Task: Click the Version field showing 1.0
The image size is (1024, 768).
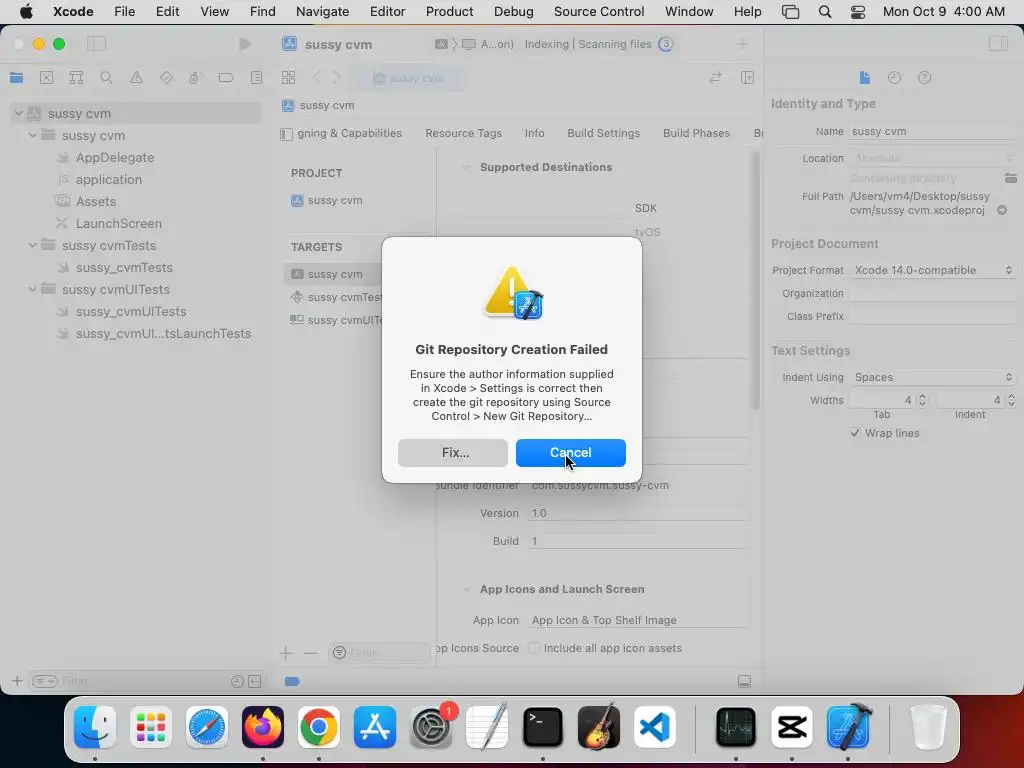Action: tap(637, 513)
